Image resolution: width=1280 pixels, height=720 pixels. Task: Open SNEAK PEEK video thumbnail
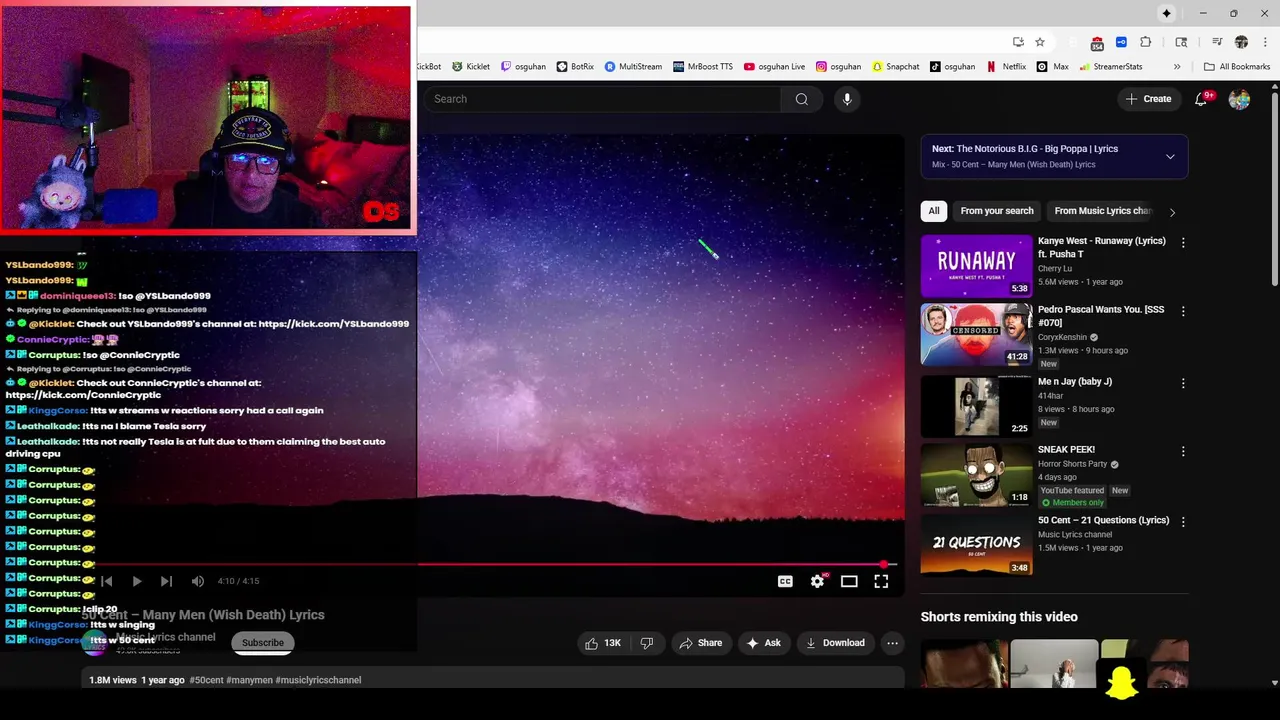(x=976, y=474)
